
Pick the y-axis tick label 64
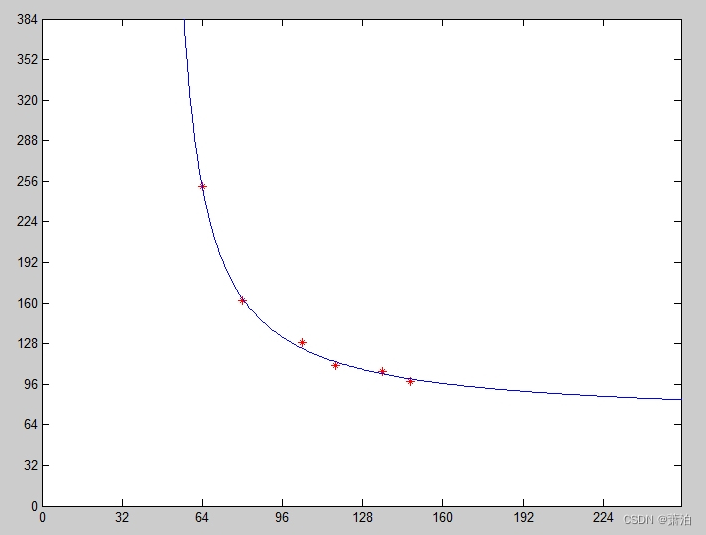click(31, 424)
